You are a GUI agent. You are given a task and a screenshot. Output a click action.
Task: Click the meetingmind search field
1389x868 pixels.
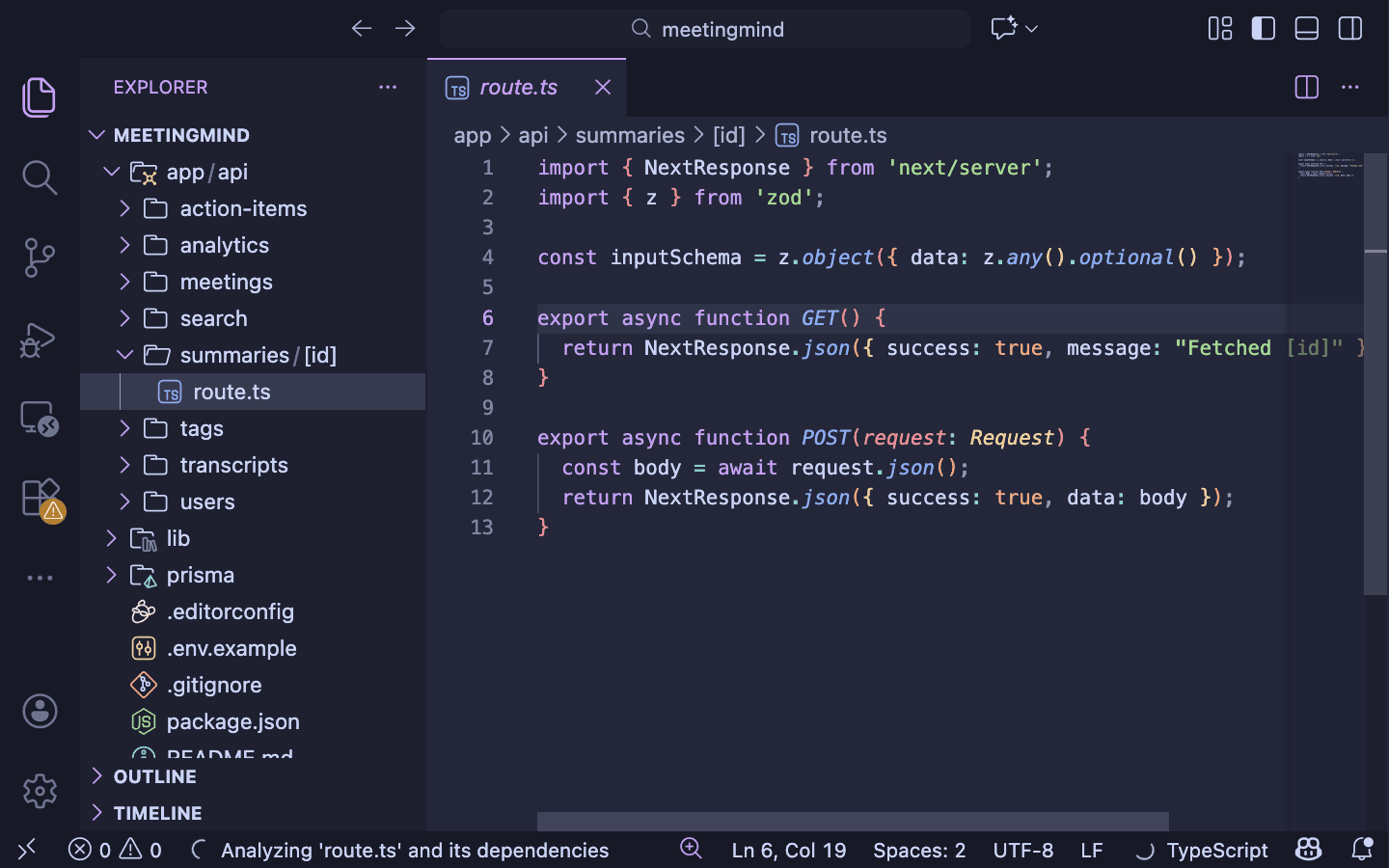[x=704, y=29]
